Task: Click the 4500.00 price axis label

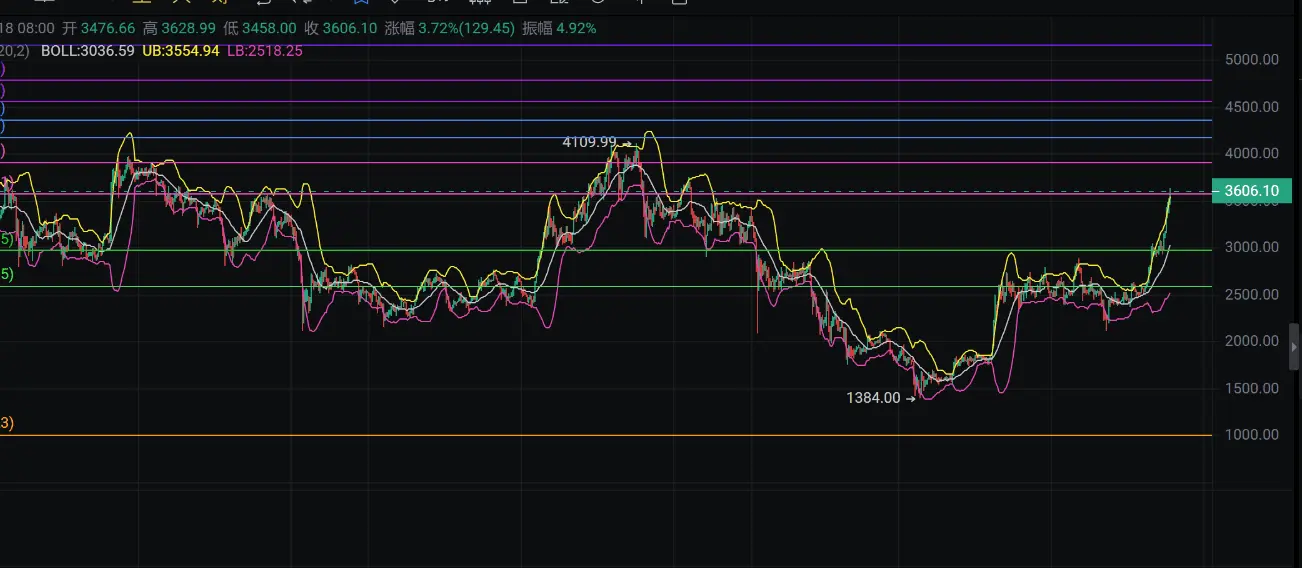Action: click(x=1251, y=106)
